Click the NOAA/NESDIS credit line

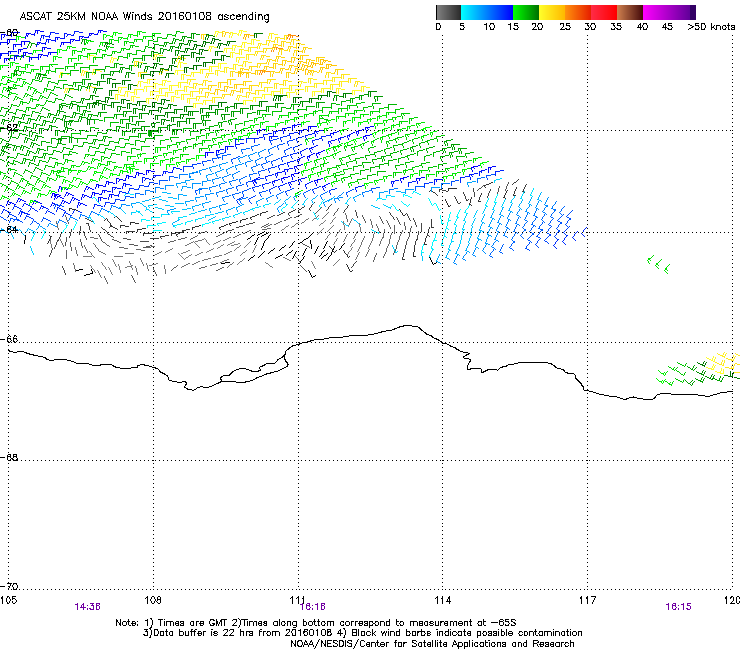coord(432,644)
